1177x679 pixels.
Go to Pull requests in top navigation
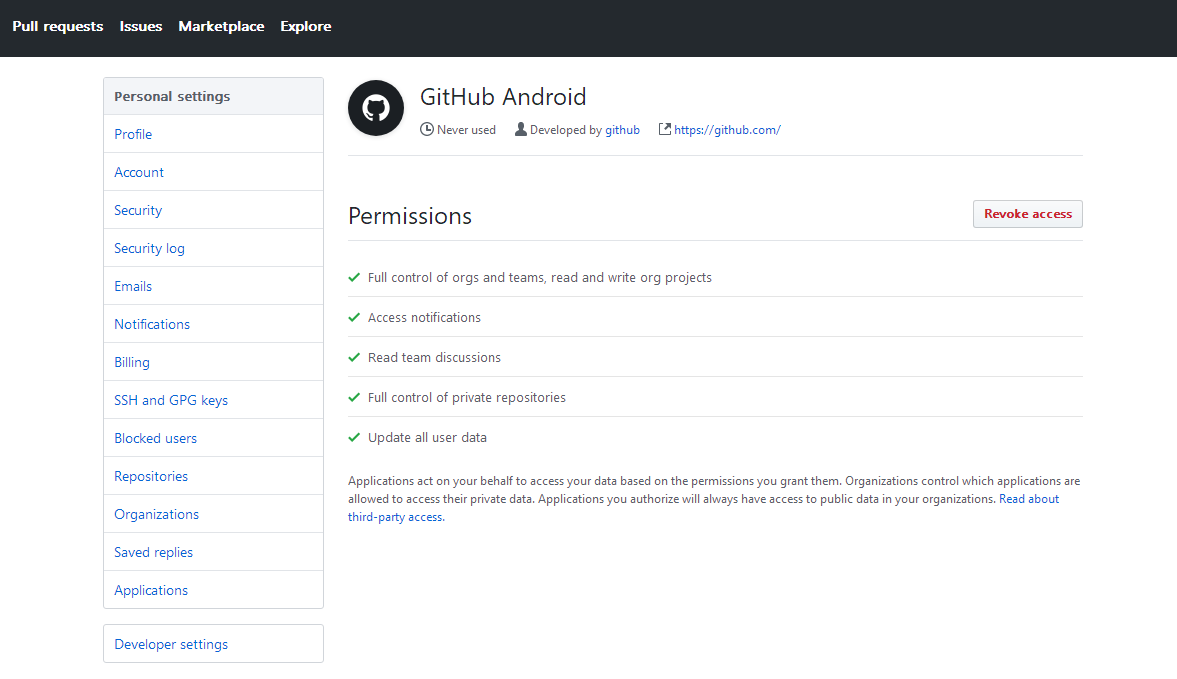click(x=58, y=27)
